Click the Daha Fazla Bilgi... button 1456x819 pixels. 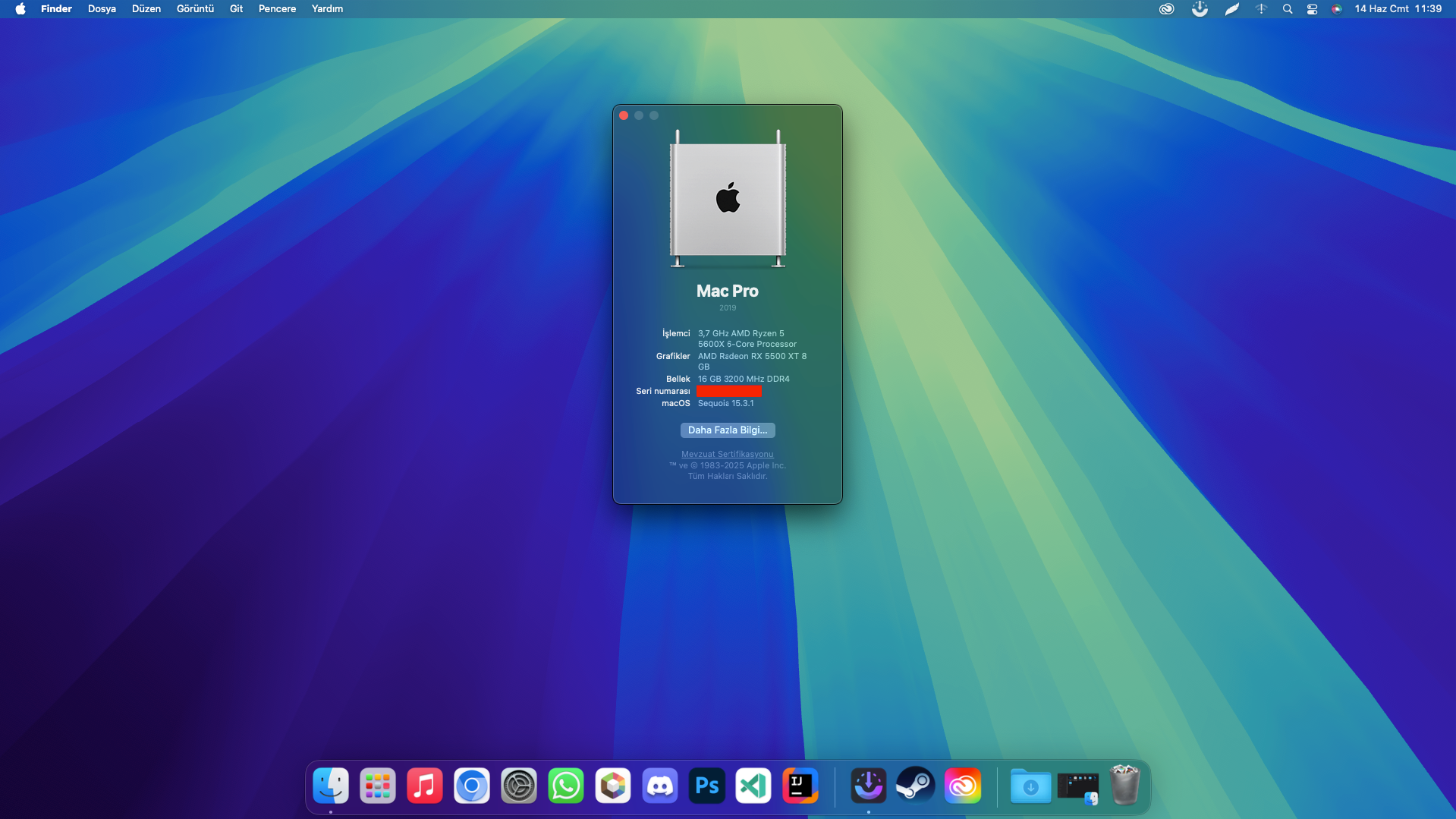(728, 430)
